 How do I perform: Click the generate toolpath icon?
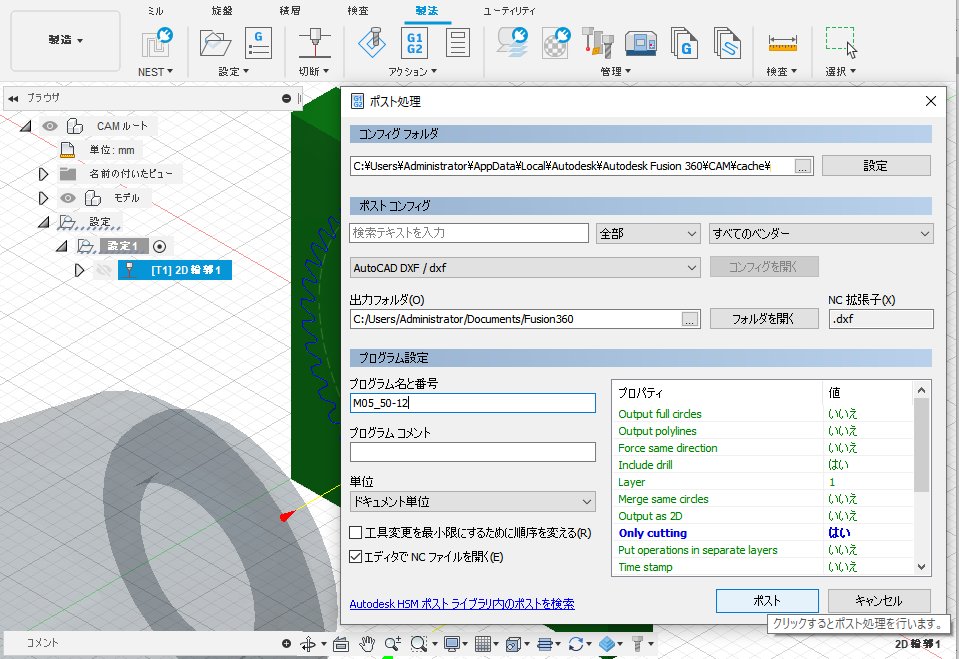point(371,43)
